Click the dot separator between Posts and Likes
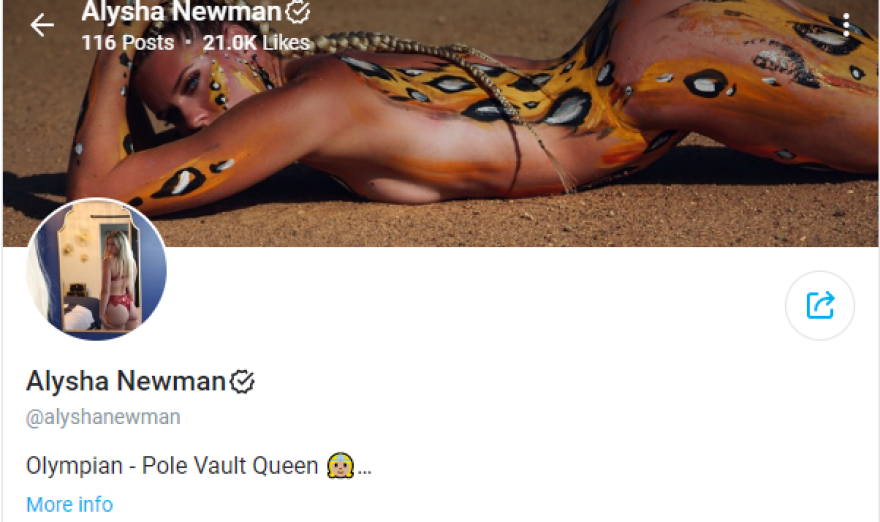This screenshot has height=522, width=880. click(189, 43)
